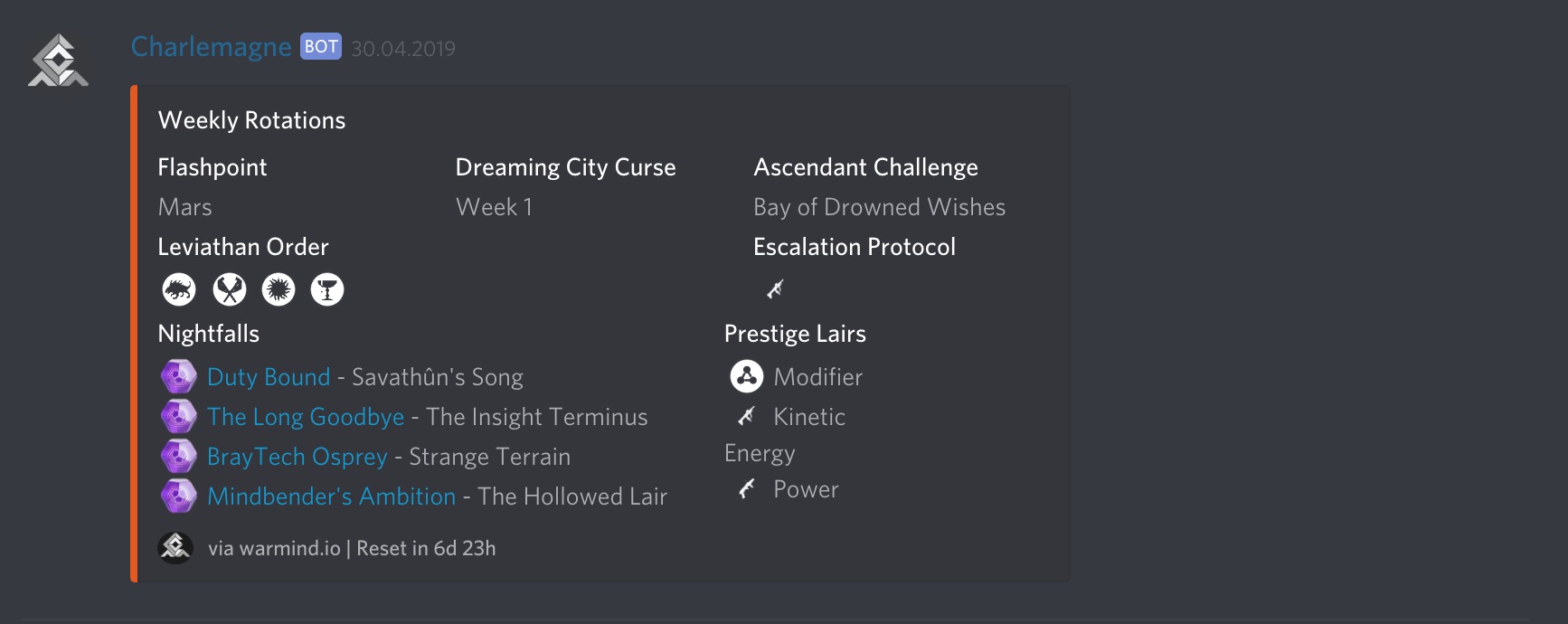This screenshot has height=624, width=1568.
Task: Click the Escalation Protocol weapon icon
Action: (x=775, y=288)
